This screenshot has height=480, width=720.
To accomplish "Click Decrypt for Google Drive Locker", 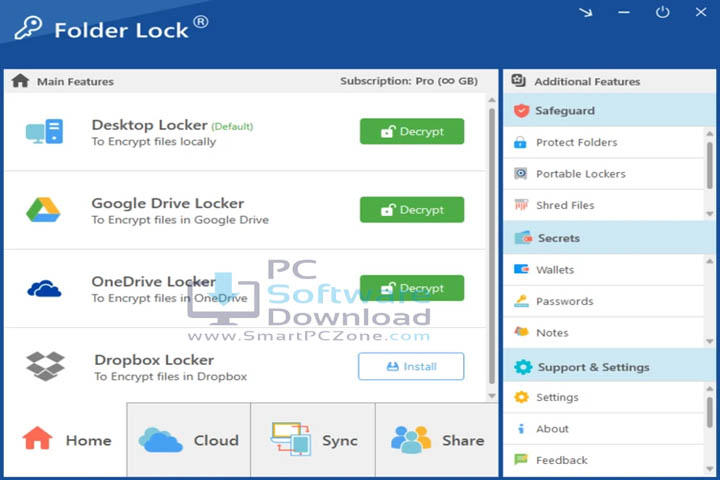I will point(412,210).
